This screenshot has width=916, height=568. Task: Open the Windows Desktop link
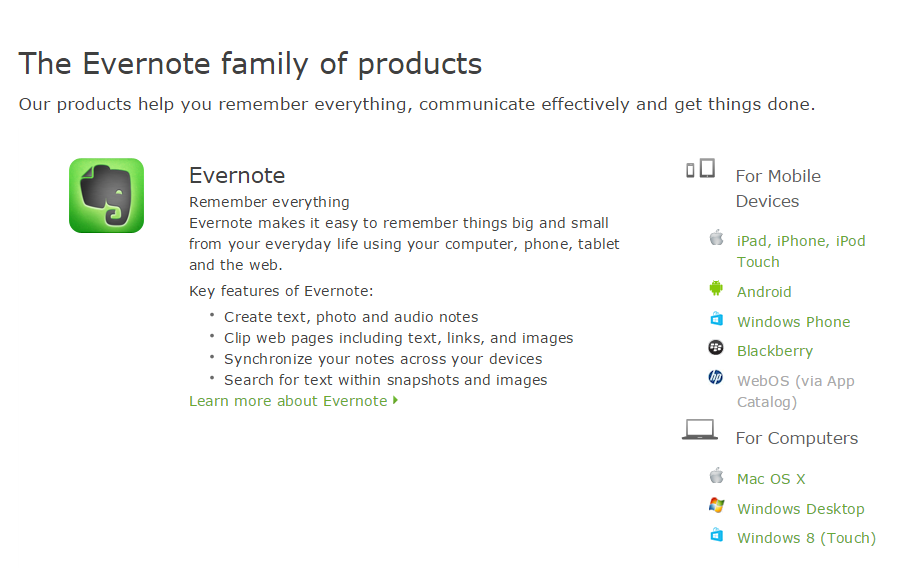click(x=800, y=508)
